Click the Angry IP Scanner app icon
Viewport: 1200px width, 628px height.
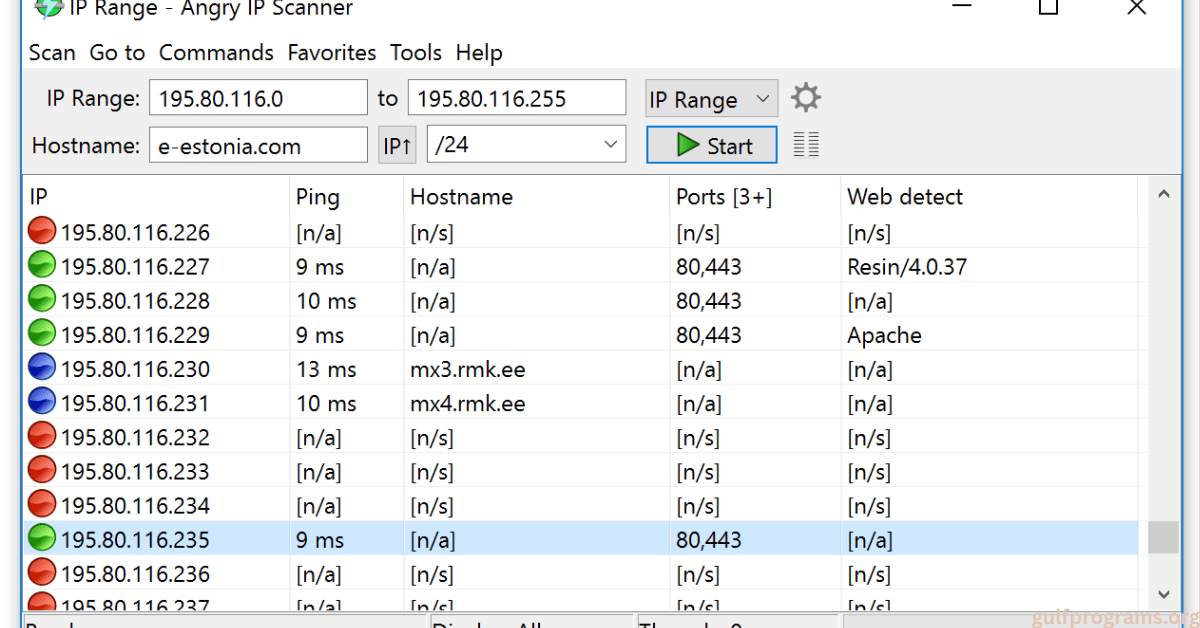(x=49, y=8)
